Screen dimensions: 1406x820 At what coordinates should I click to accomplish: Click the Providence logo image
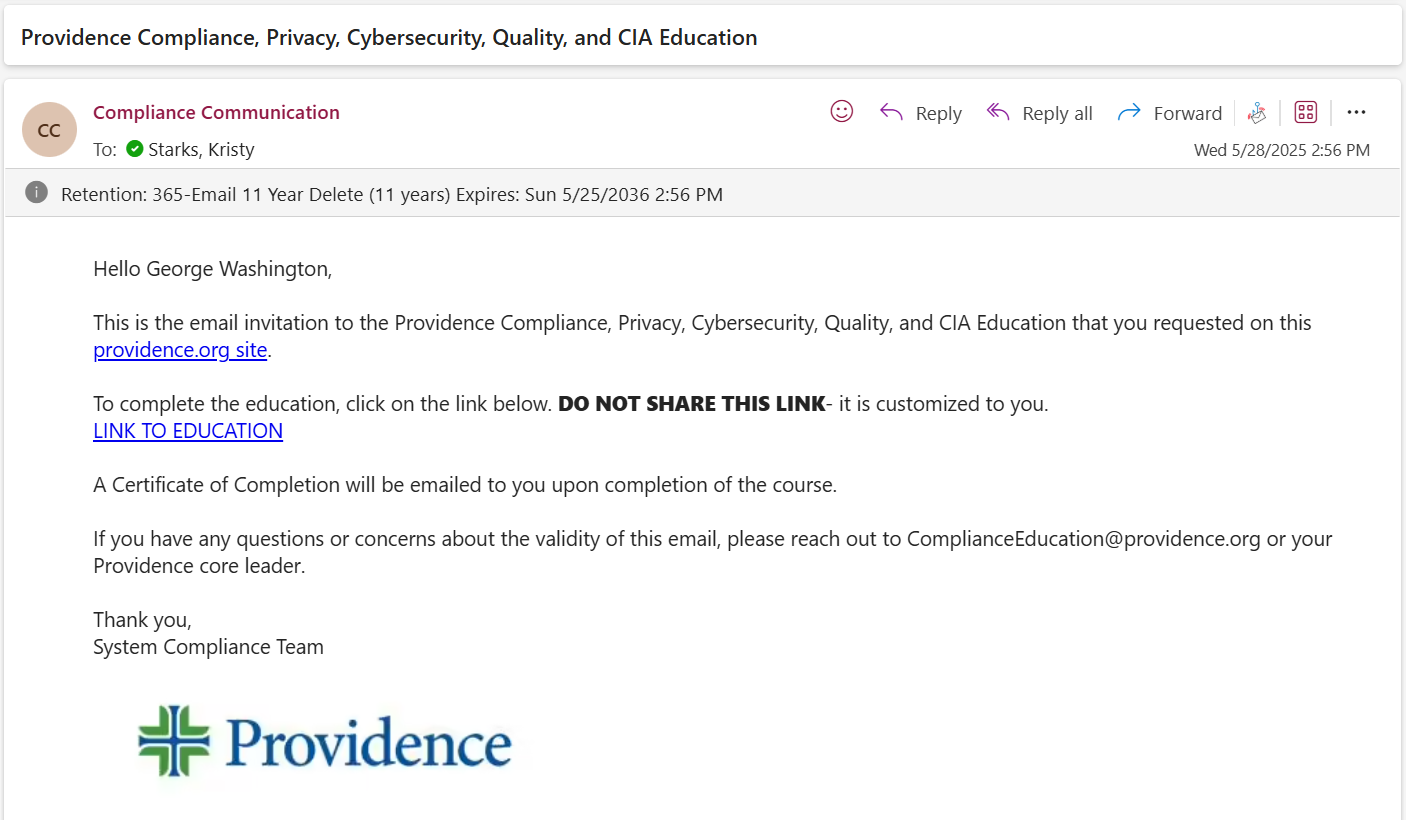(x=325, y=741)
